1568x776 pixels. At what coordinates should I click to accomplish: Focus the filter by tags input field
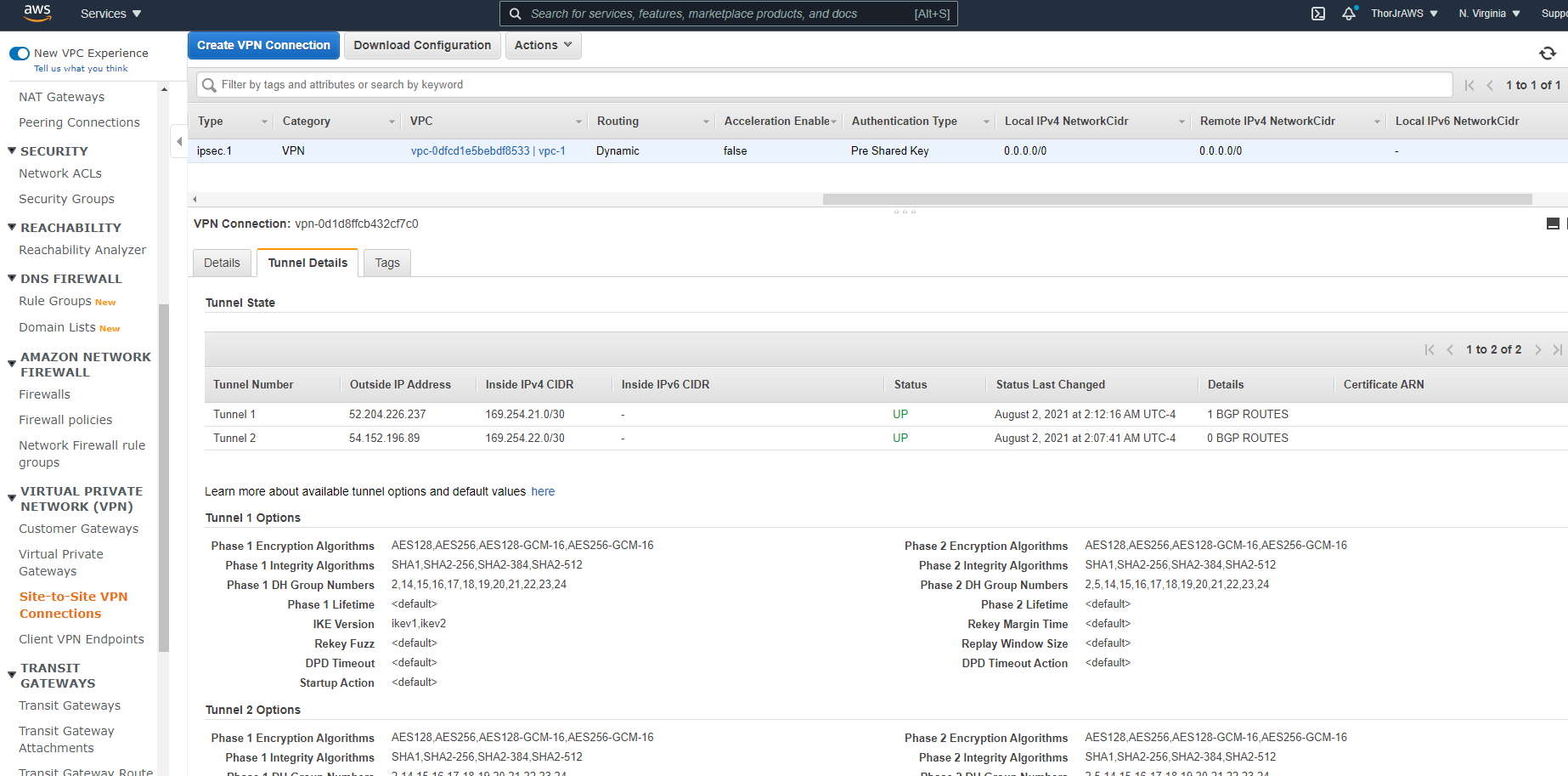pos(824,85)
